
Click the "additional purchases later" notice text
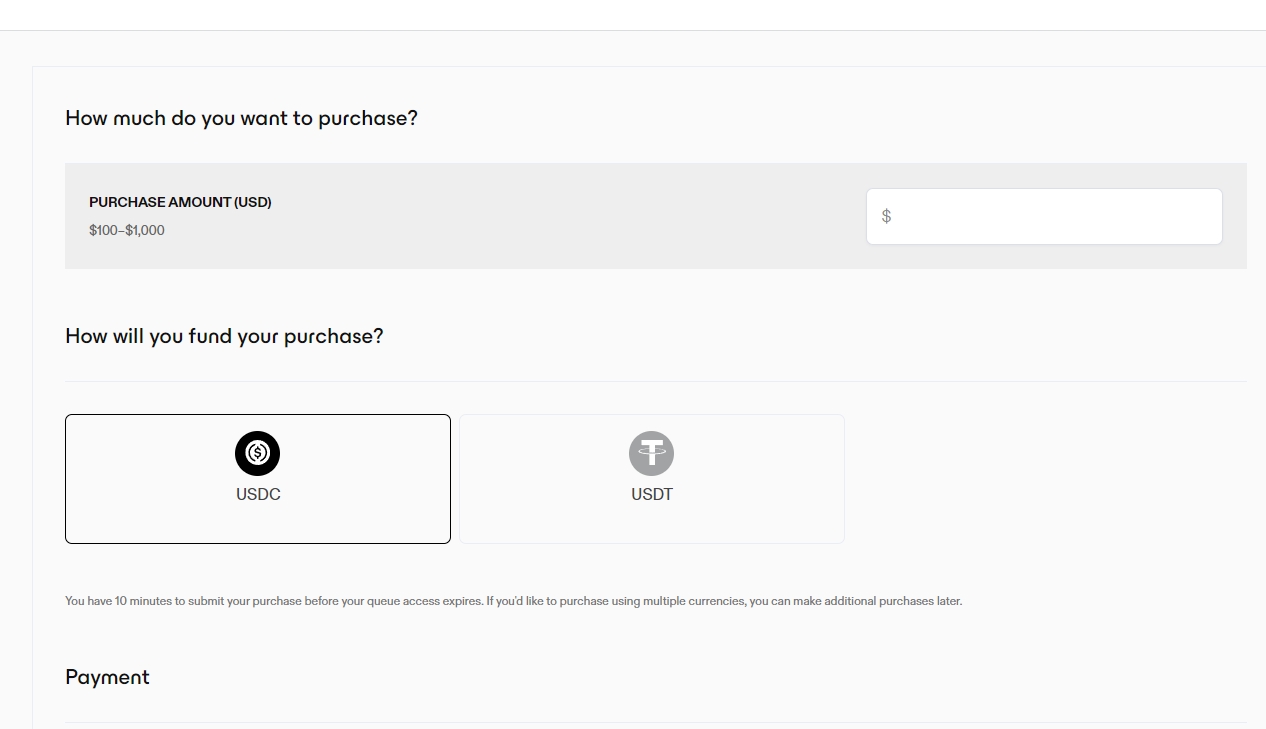[x=880, y=601]
